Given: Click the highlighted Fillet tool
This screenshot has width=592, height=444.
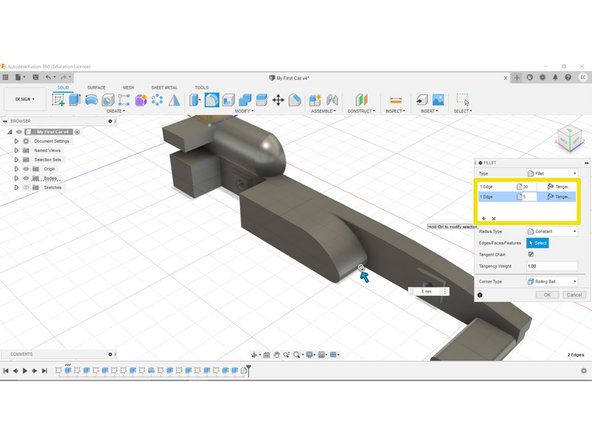Looking at the screenshot, I should point(212,100).
